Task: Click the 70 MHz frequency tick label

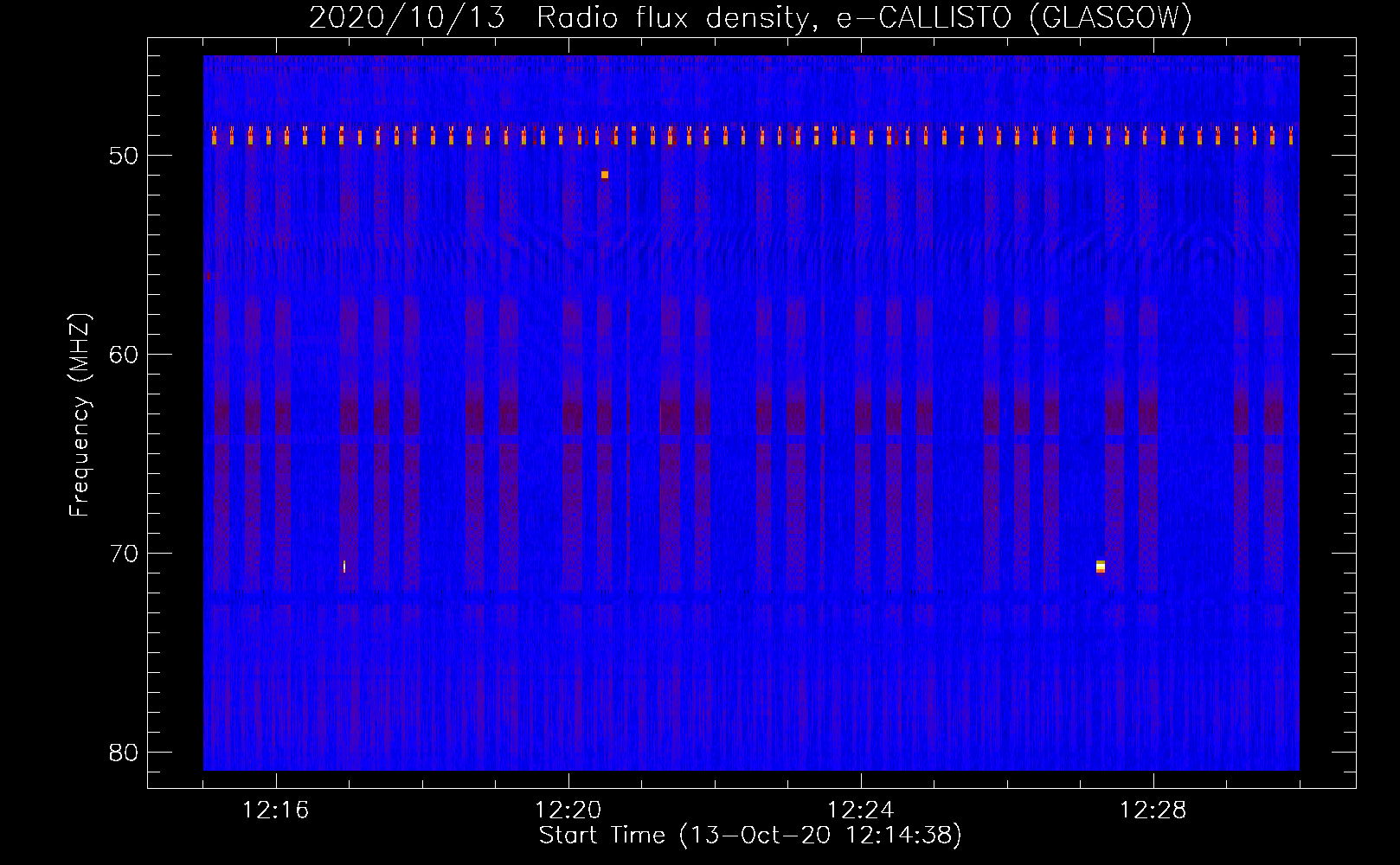Action: pyautogui.click(x=124, y=554)
